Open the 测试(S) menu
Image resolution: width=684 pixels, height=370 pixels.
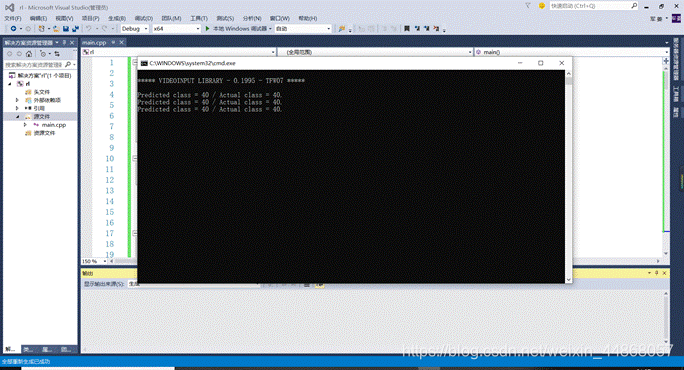point(225,18)
